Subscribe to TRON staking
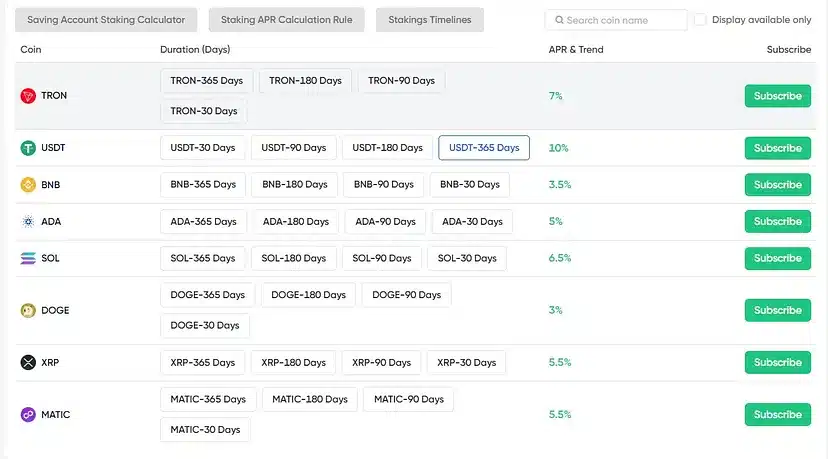The image size is (828, 459). tap(778, 96)
